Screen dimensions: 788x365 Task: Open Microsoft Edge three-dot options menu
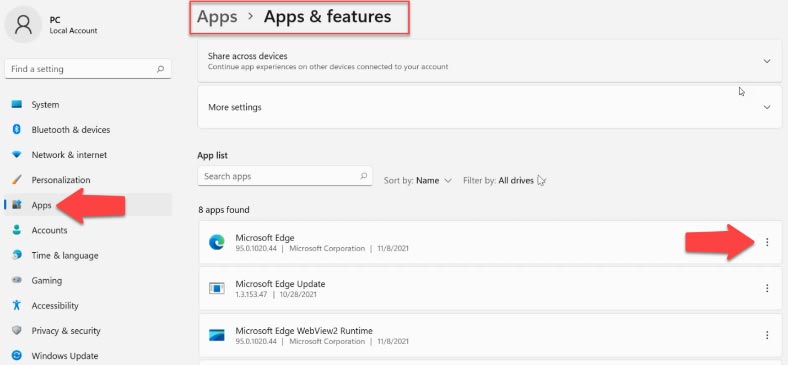(x=767, y=242)
